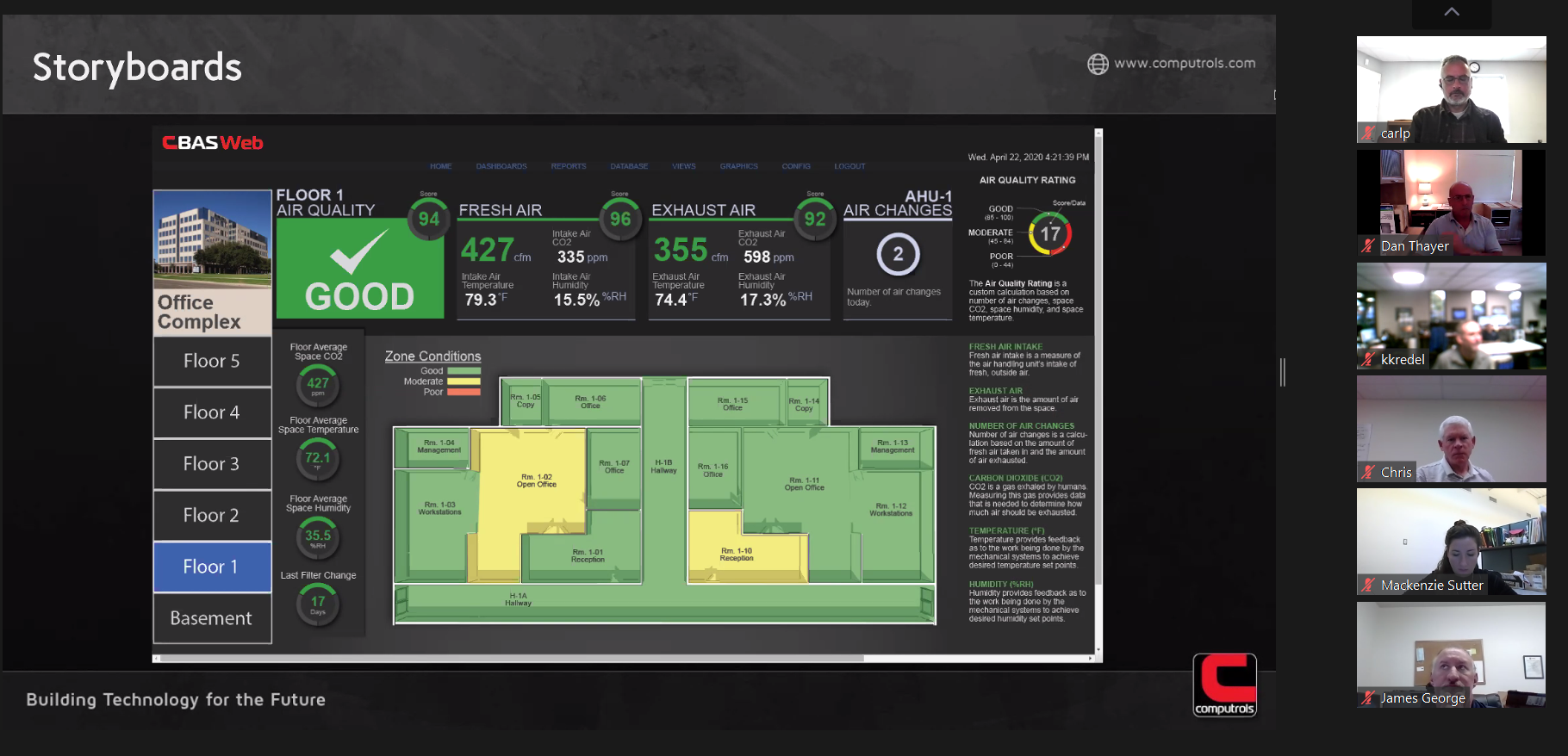Select the H-1A Hallway zone

[x=663, y=604]
